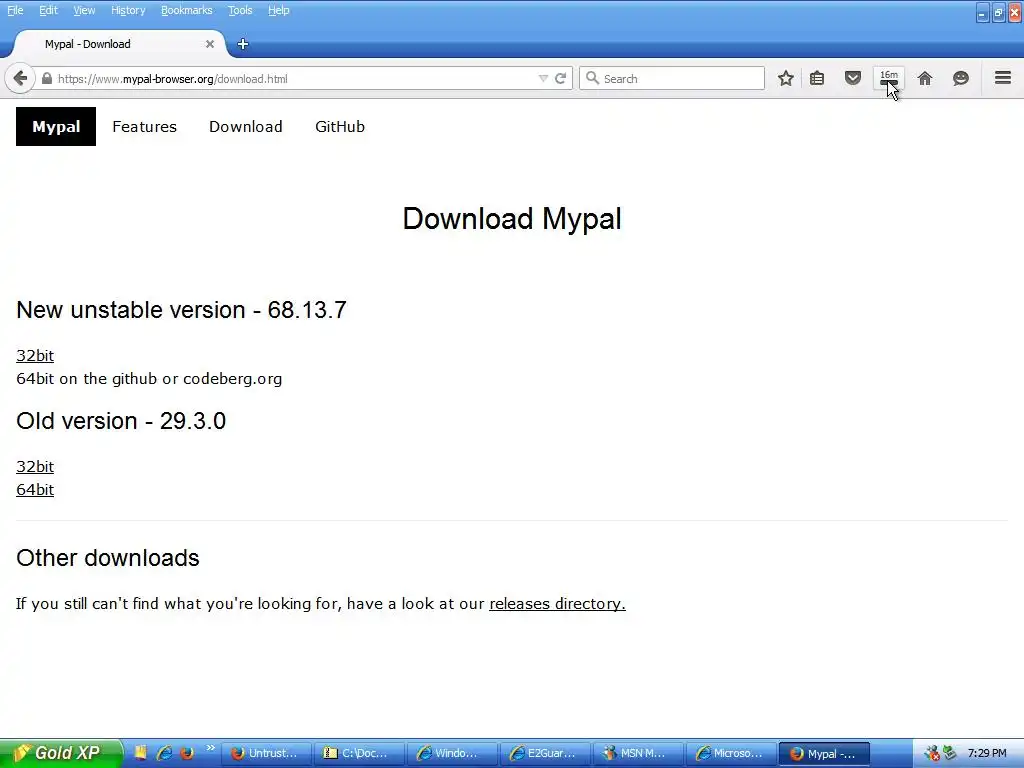Click the second system tray network icon

(x=950, y=753)
